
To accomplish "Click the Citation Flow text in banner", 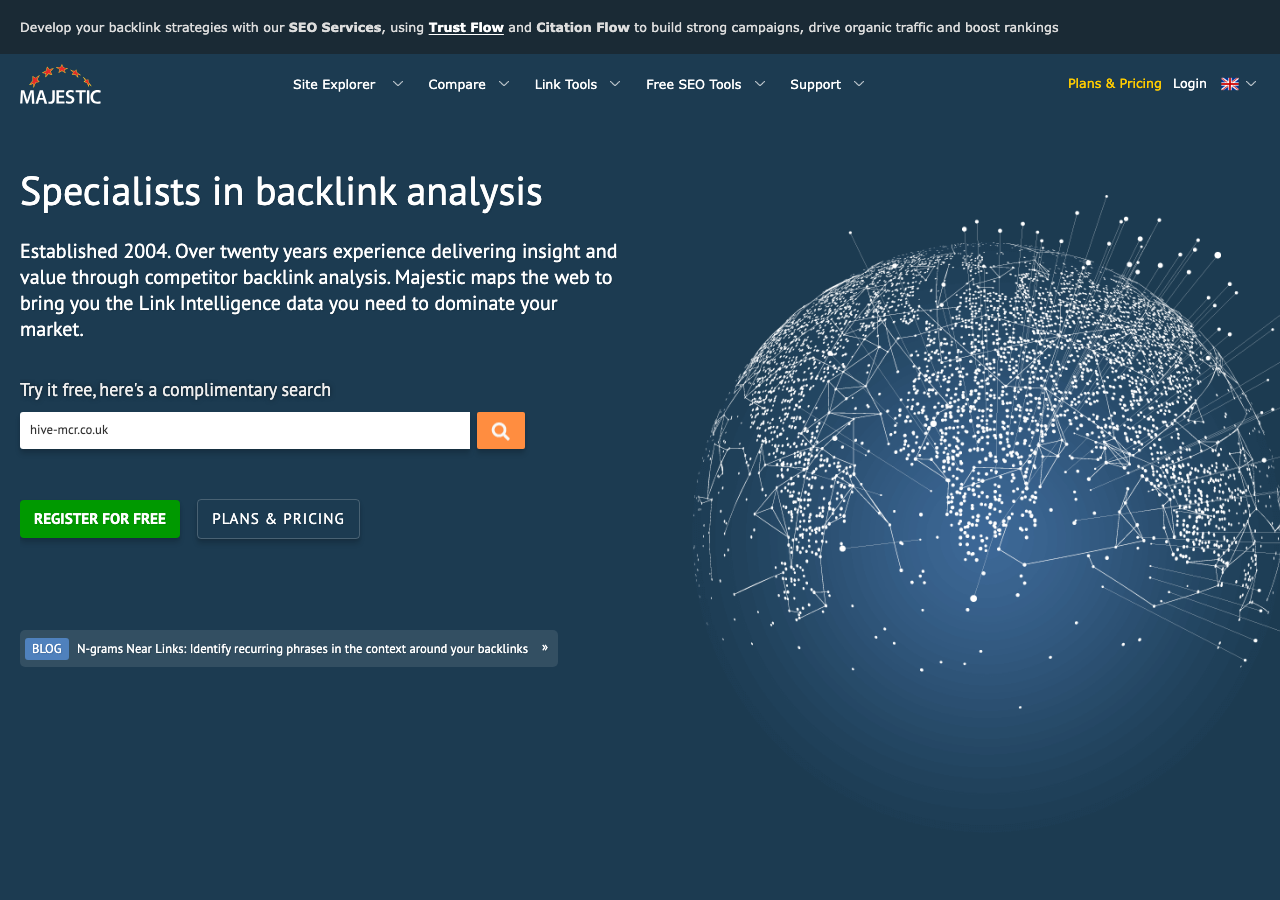I will 583,27.
